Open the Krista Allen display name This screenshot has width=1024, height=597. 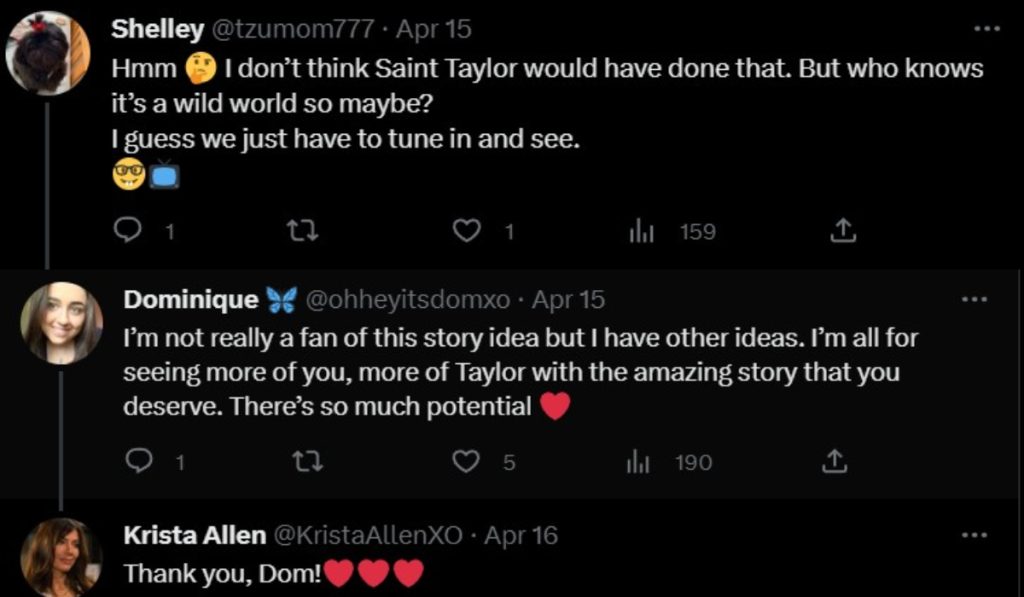point(194,535)
